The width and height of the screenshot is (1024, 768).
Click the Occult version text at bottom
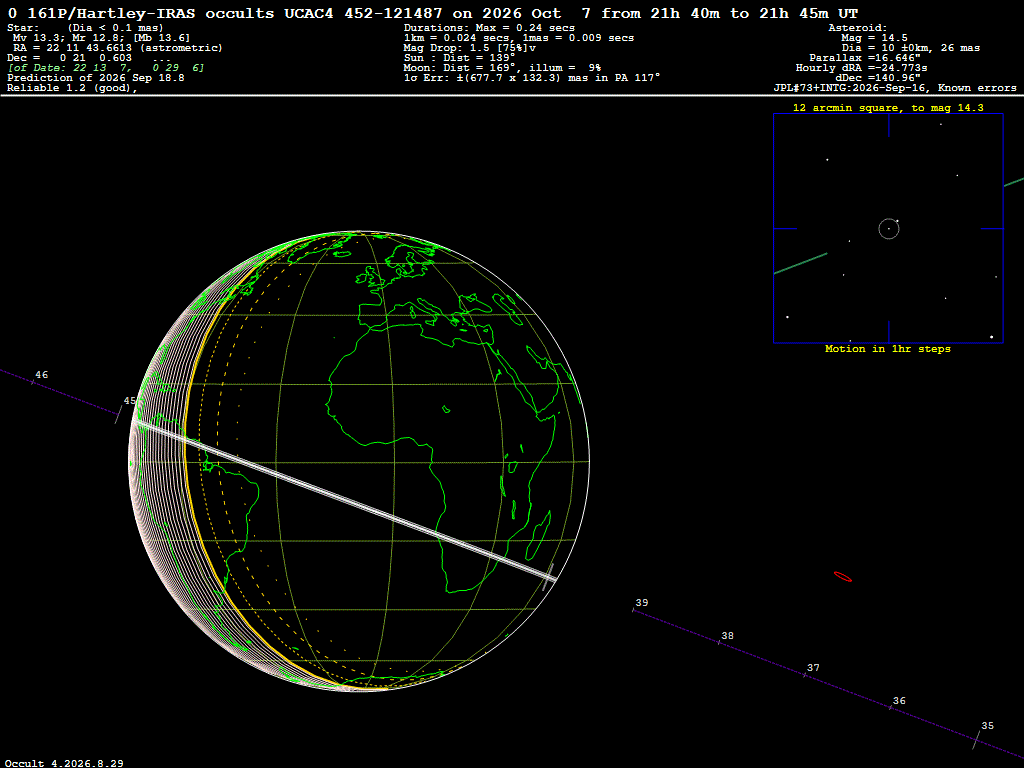[64, 763]
